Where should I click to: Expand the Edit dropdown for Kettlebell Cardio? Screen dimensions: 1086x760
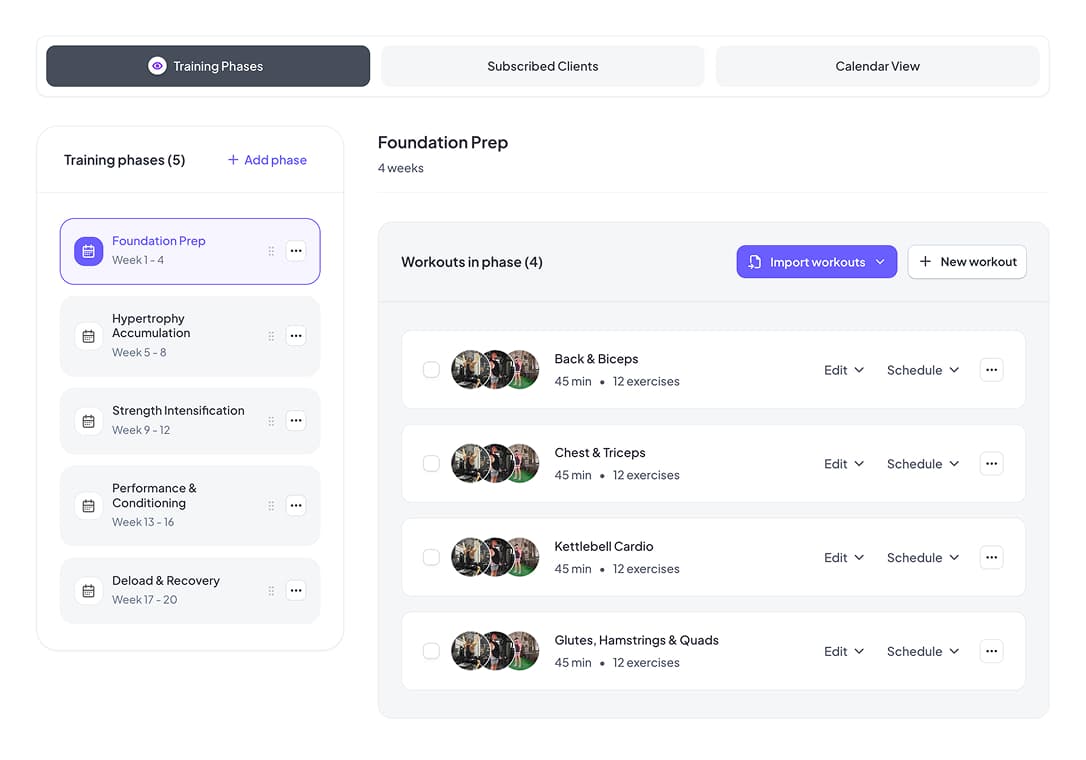tap(844, 557)
